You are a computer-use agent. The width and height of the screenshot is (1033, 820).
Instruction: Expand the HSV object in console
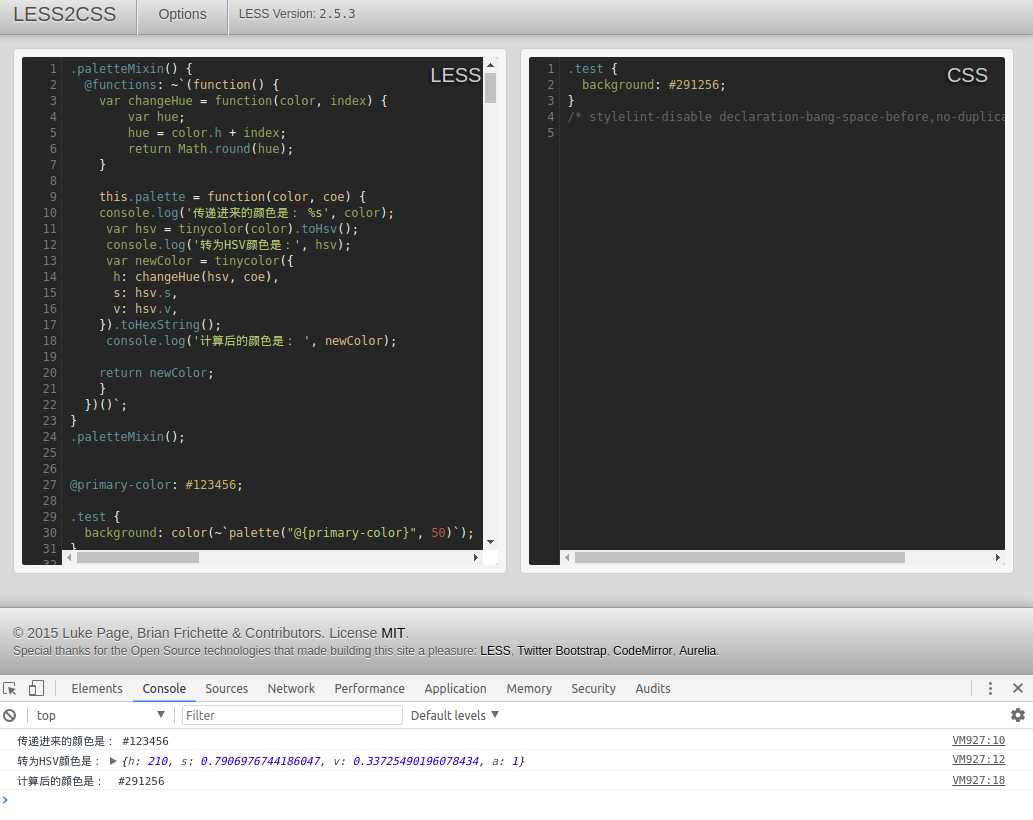(113, 761)
